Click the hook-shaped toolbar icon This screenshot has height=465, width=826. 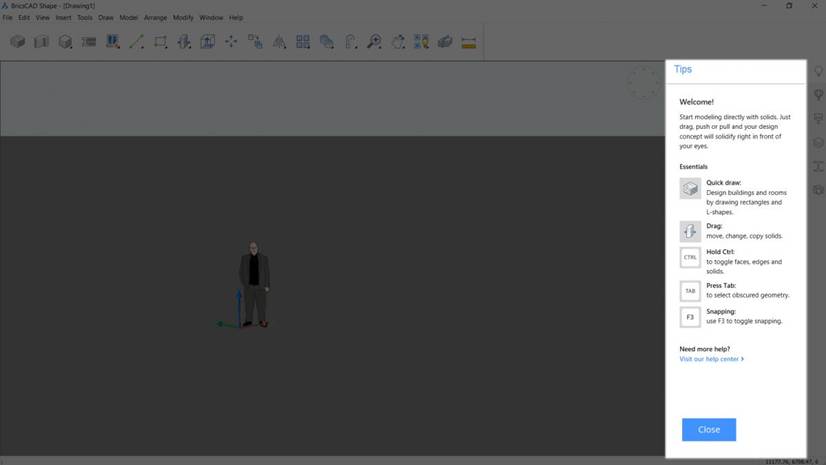click(351, 42)
